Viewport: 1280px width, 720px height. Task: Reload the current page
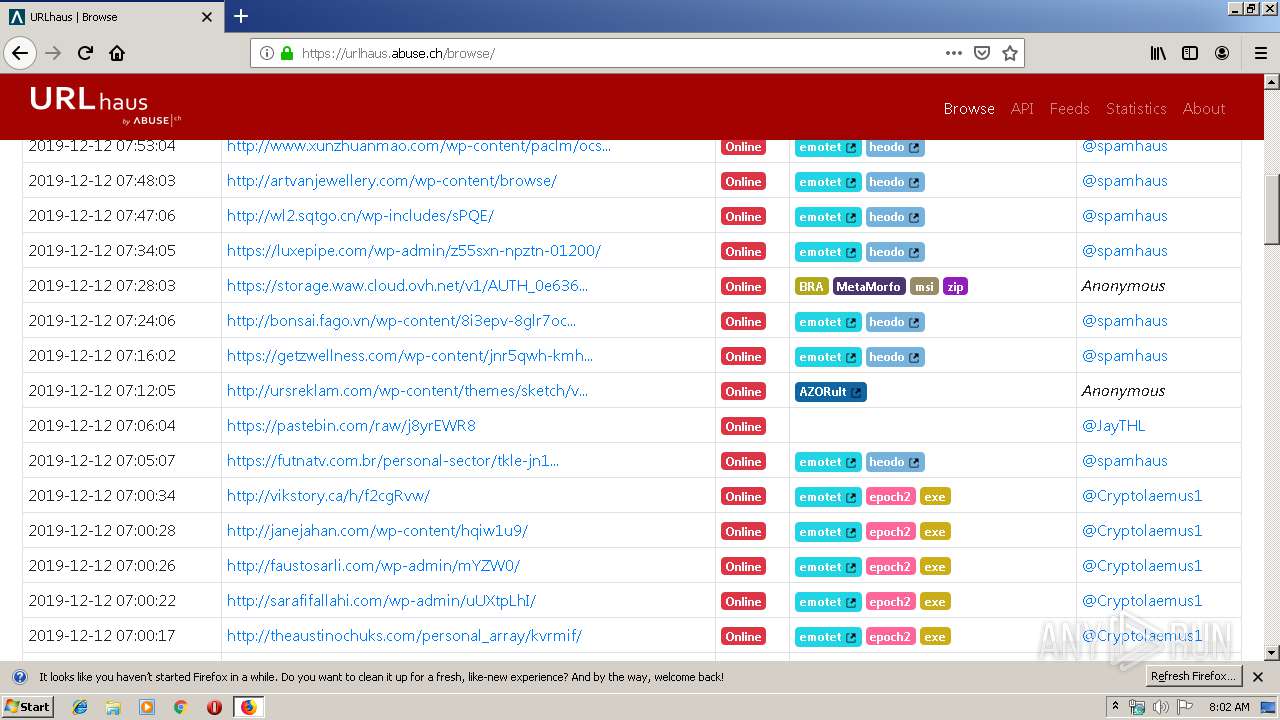coord(85,53)
